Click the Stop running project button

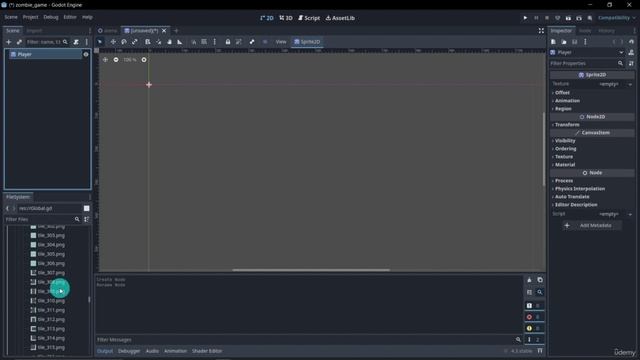547,18
